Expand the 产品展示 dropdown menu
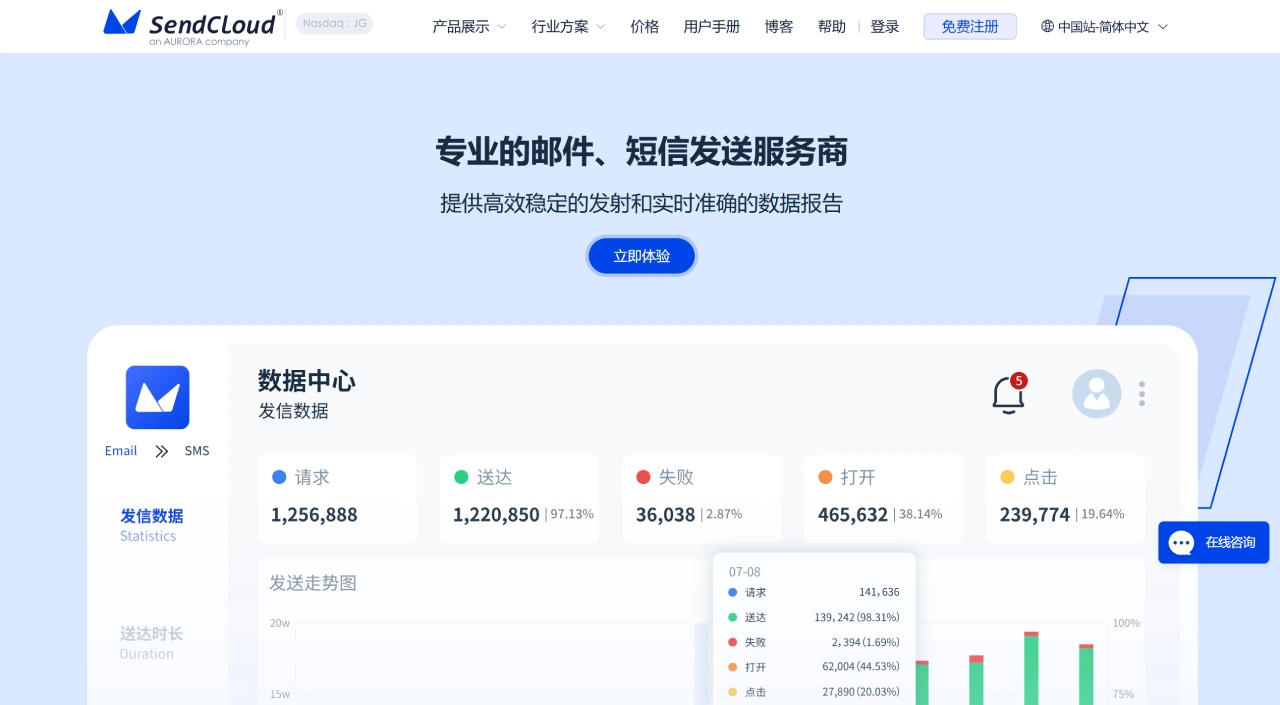The width and height of the screenshot is (1280, 705). (469, 27)
